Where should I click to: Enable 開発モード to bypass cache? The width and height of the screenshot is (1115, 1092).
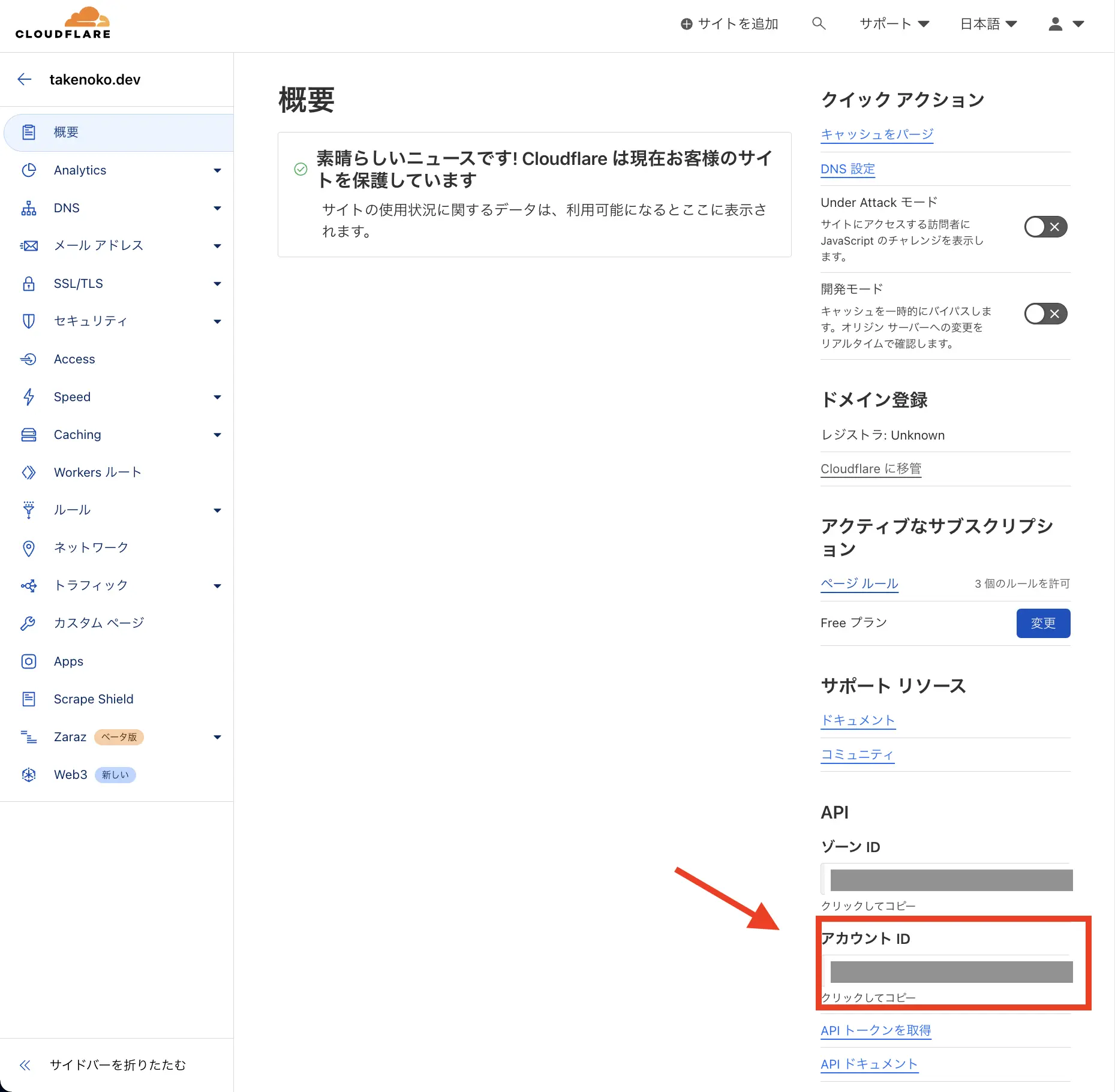[x=1045, y=314]
